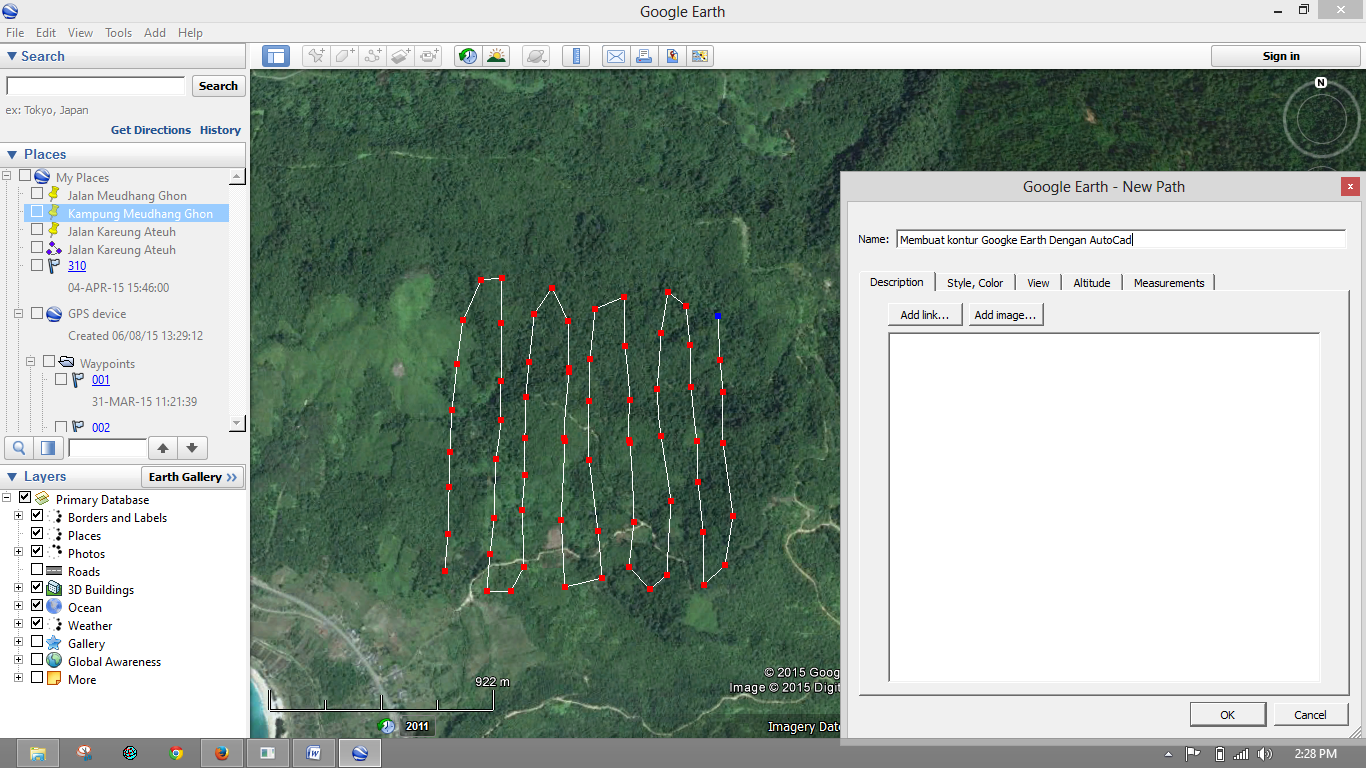Viewport: 1366px width, 768px height.
Task: Move item down with the down arrow button
Action: point(192,447)
